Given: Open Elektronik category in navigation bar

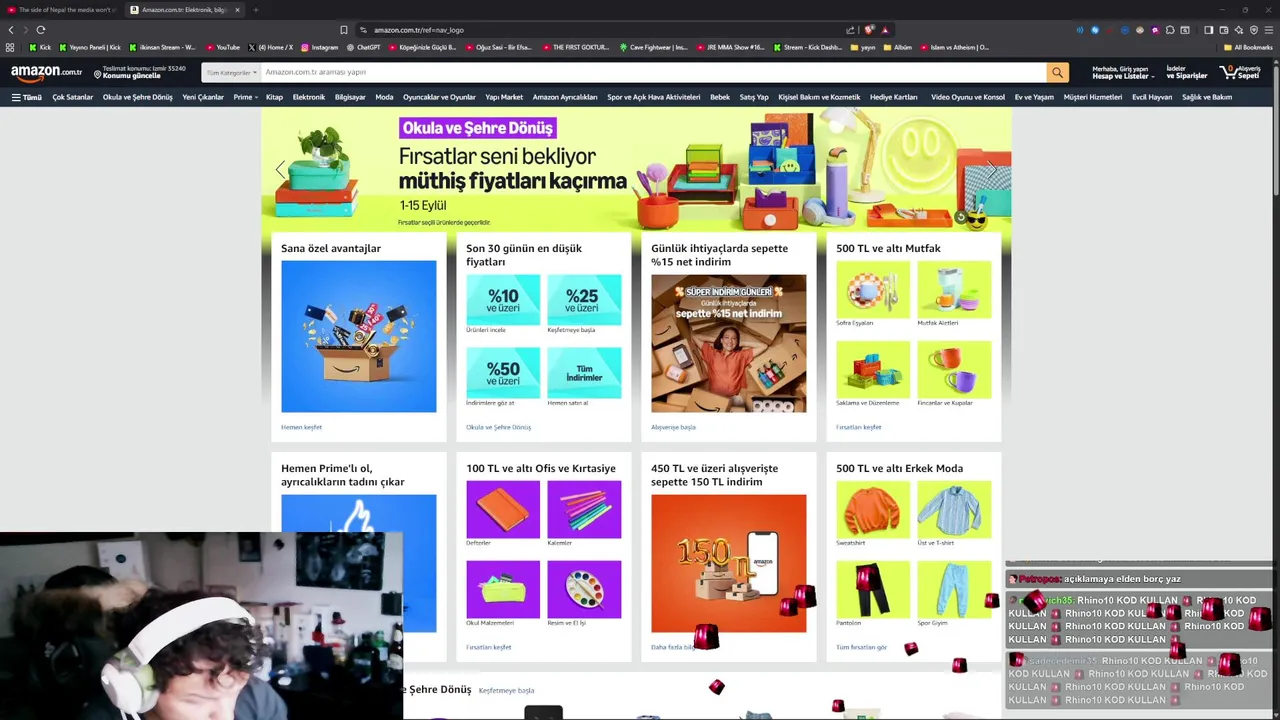Looking at the screenshot, I should click(309, 97).
